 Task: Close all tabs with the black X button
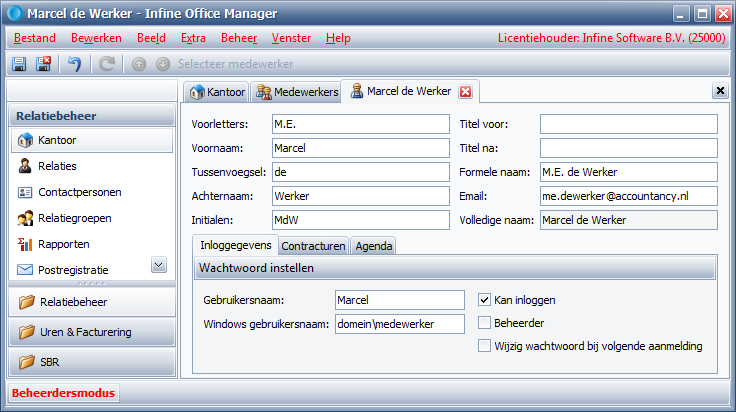coord(720,91)
